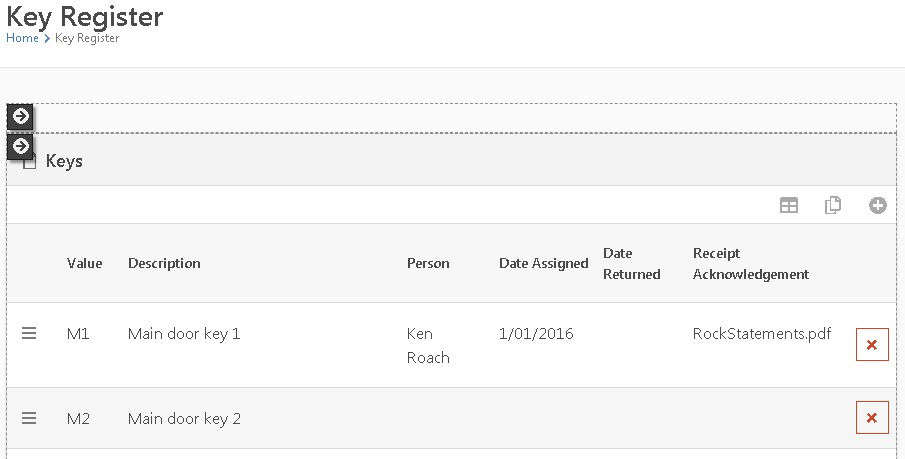
Task: Click the Value column header
Action: point(85,263)
